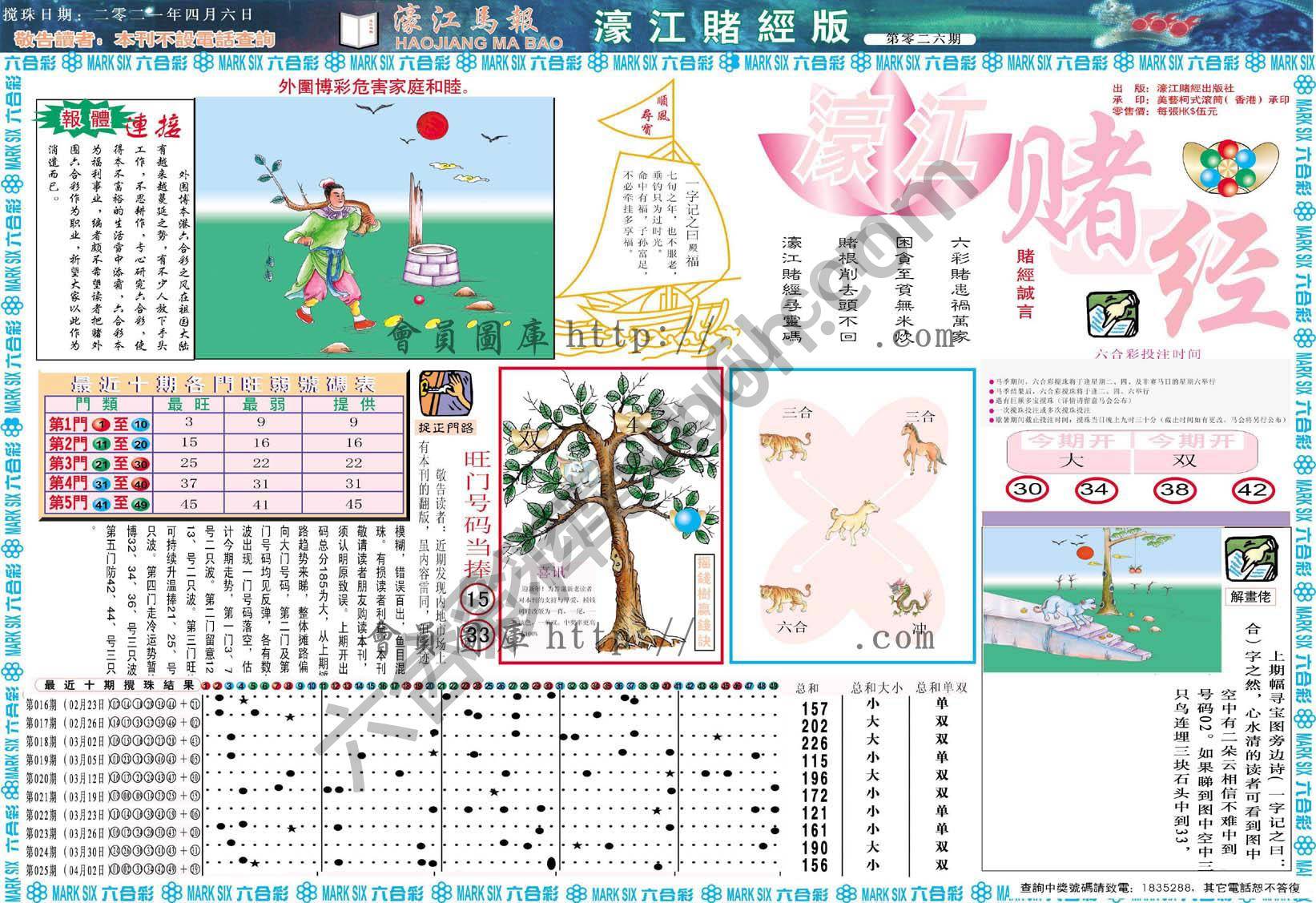Click the 最近十期各門旺弱號碼表 table title
Viewport: 1316px width, 903px height.
pyautogui.click(x=223, y=383)
